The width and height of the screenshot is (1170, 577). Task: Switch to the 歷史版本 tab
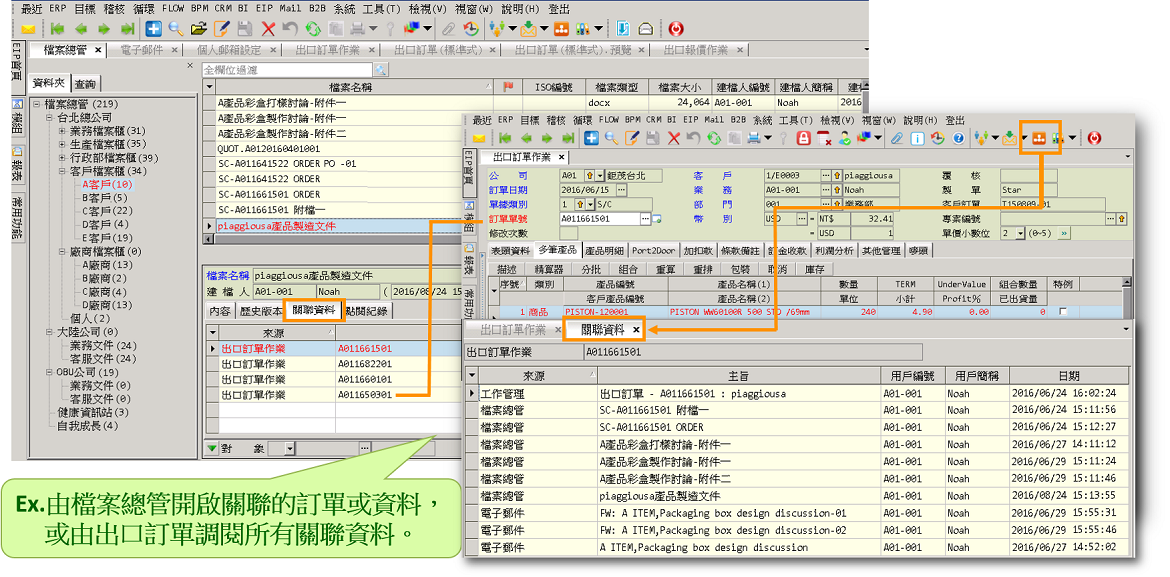[258, 311]
